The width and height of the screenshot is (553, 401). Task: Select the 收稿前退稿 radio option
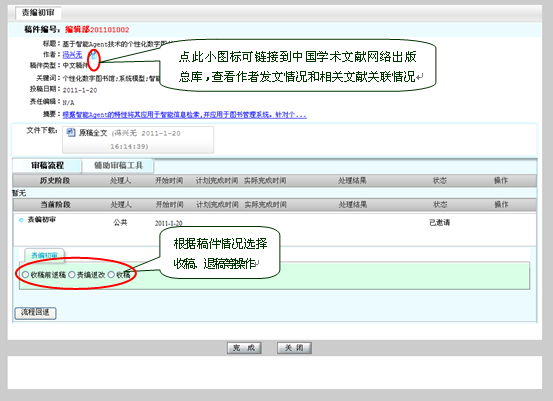tap(25, 274)
